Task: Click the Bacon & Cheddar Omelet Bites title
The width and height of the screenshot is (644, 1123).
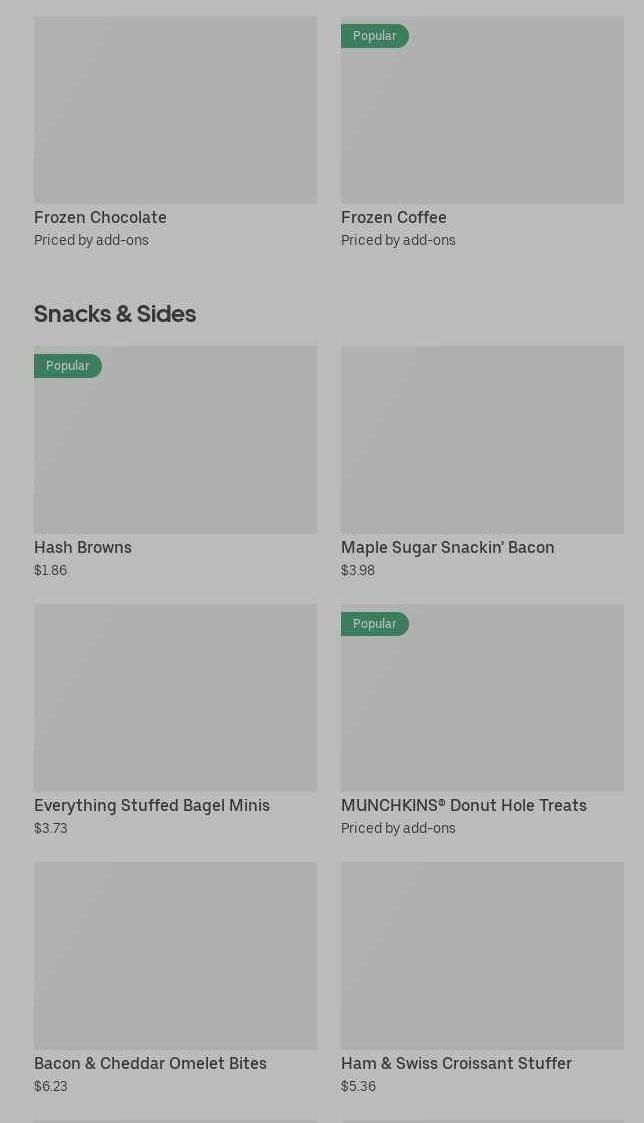Action: (x=150, y=1063)
